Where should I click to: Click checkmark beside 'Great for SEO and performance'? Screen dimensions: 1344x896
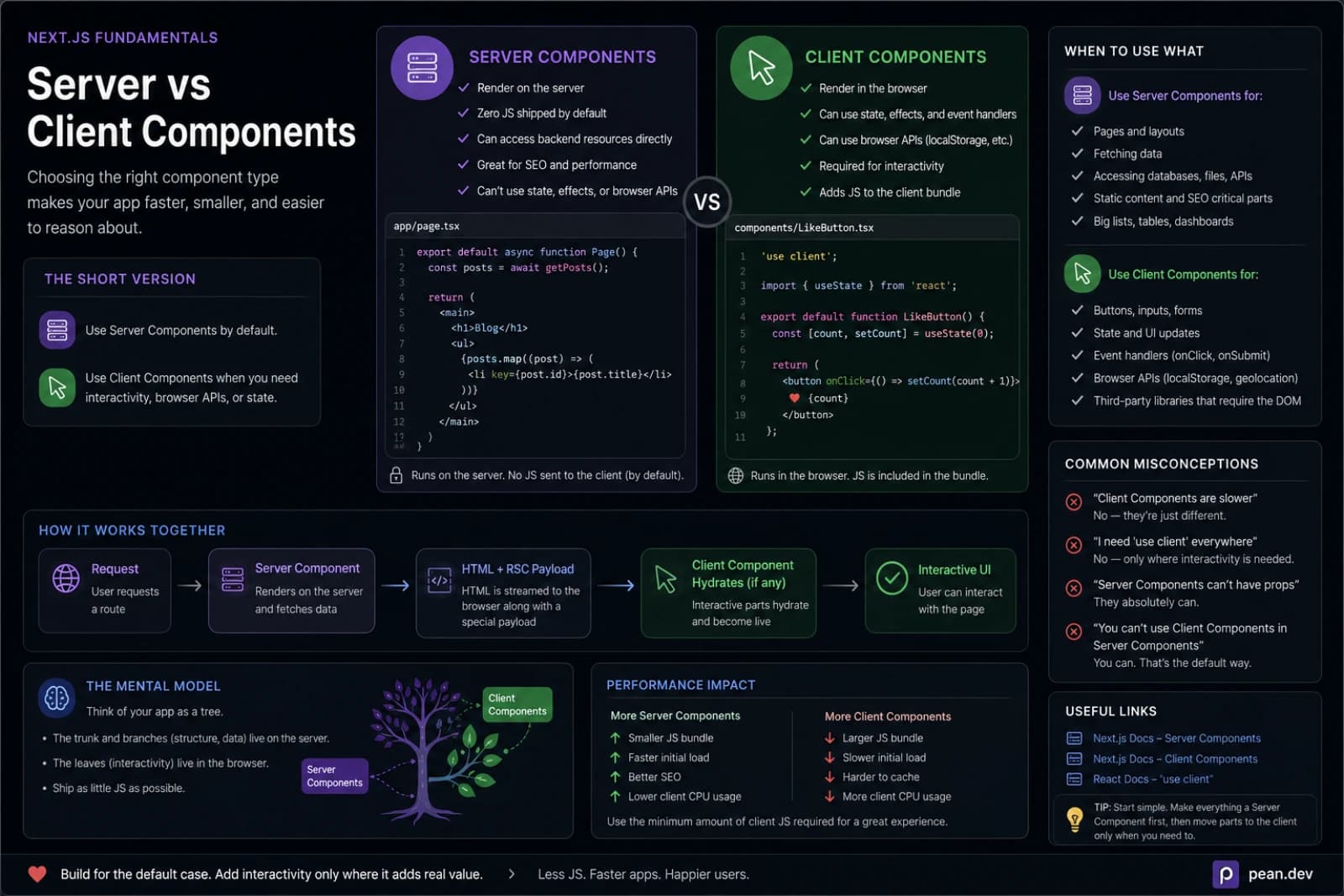point(463,165)
